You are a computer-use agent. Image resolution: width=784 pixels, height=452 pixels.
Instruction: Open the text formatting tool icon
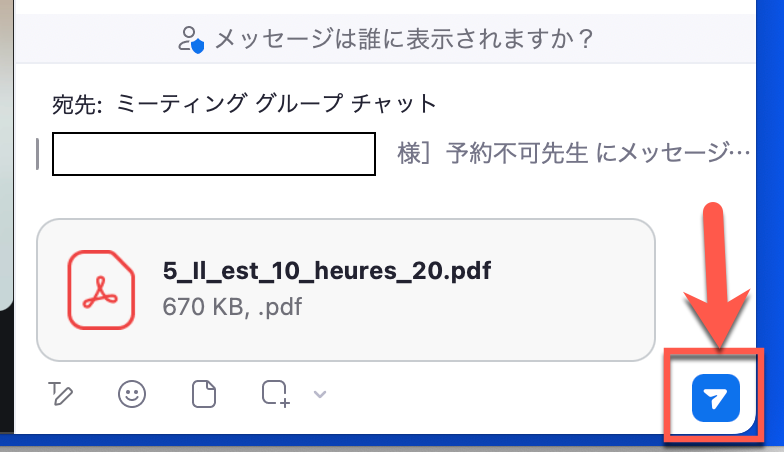point(60,394)
